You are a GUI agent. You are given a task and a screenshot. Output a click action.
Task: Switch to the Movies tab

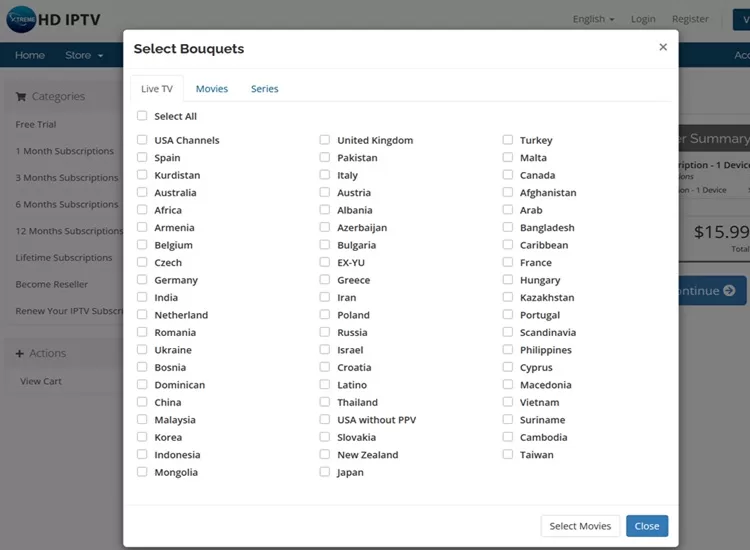coord(212,89)
